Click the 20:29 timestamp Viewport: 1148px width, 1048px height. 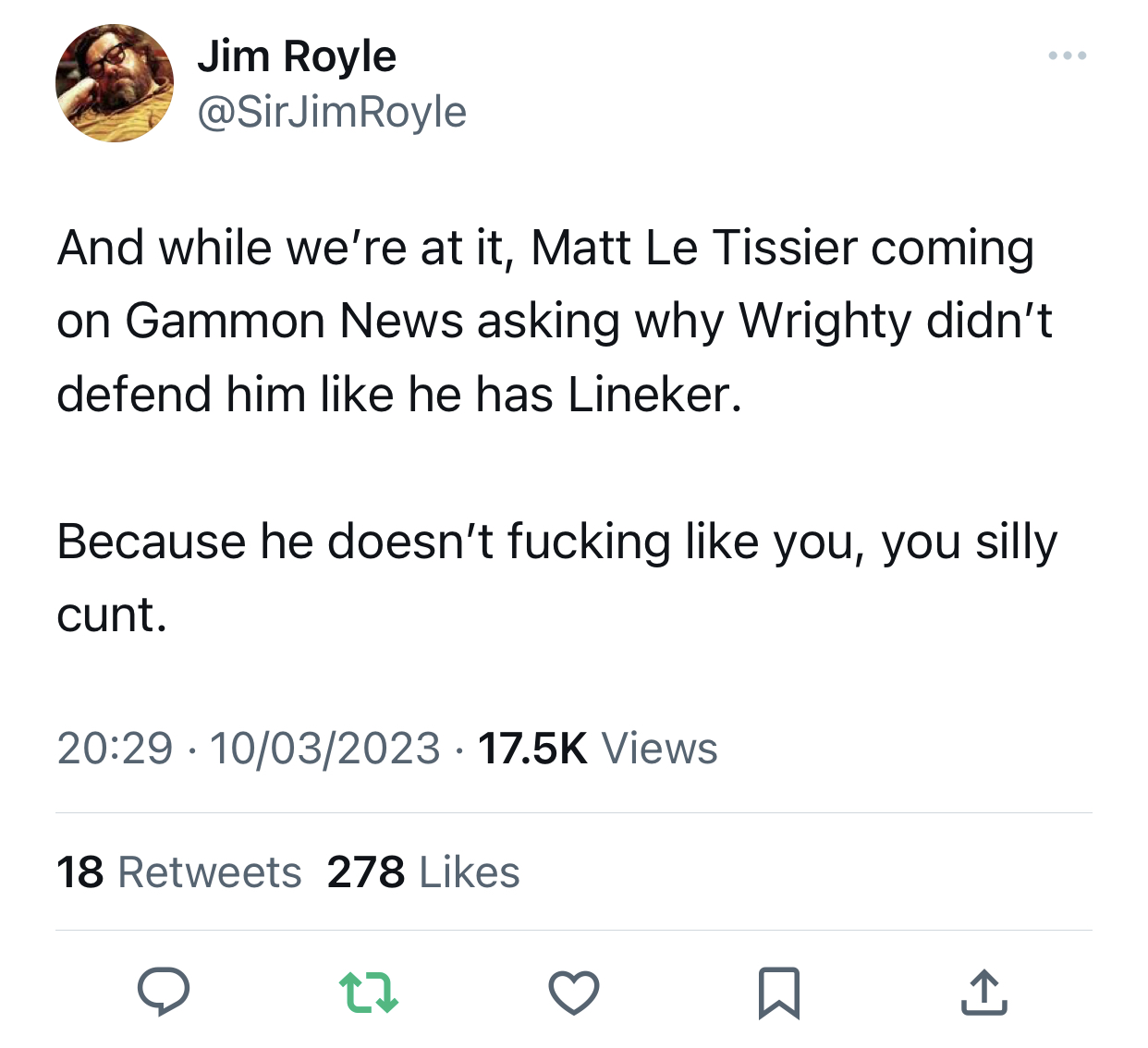coord(115,748)
